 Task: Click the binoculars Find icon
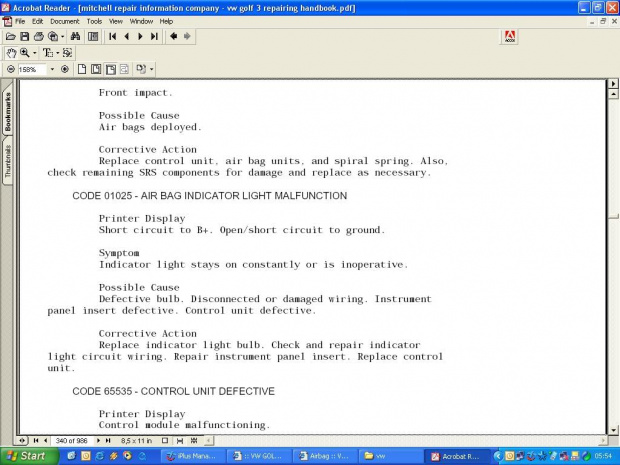click(x=75, y=37)
